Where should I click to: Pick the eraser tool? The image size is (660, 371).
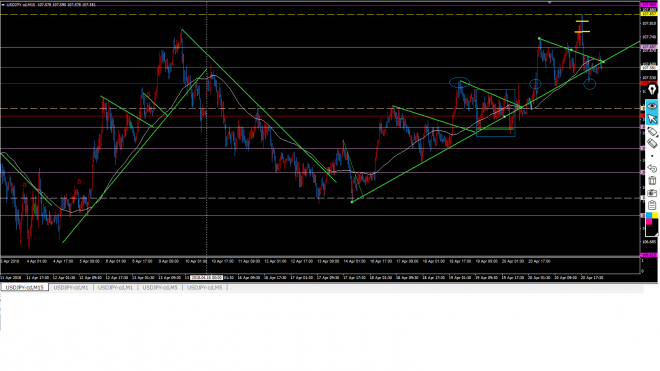pyautogui.click(x=652, y=144)
